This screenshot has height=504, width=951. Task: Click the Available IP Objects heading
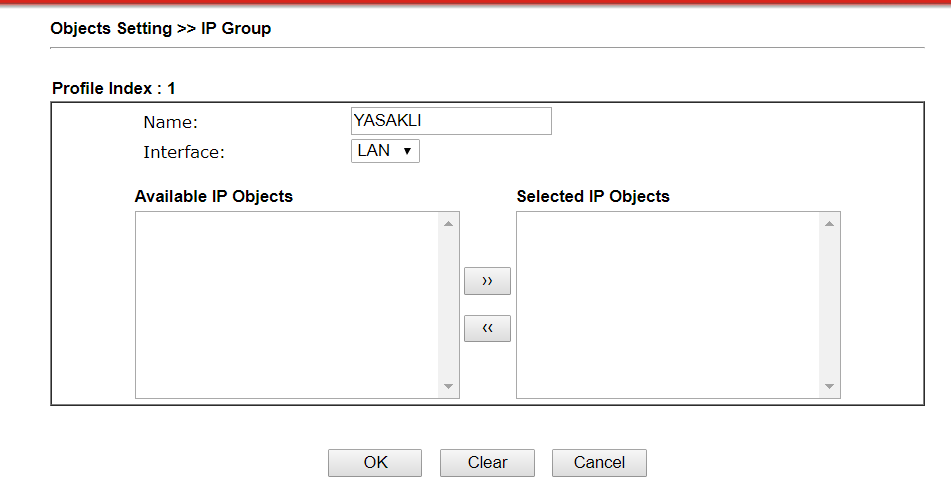tap(213, 196)
